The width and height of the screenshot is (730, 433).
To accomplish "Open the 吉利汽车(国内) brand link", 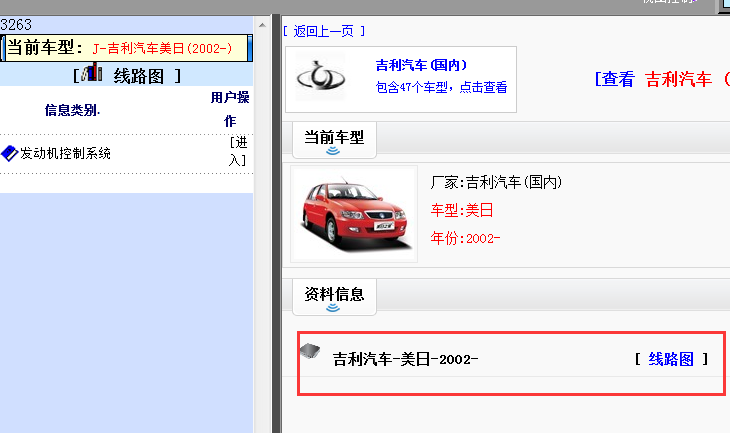I will click(422, 65).
